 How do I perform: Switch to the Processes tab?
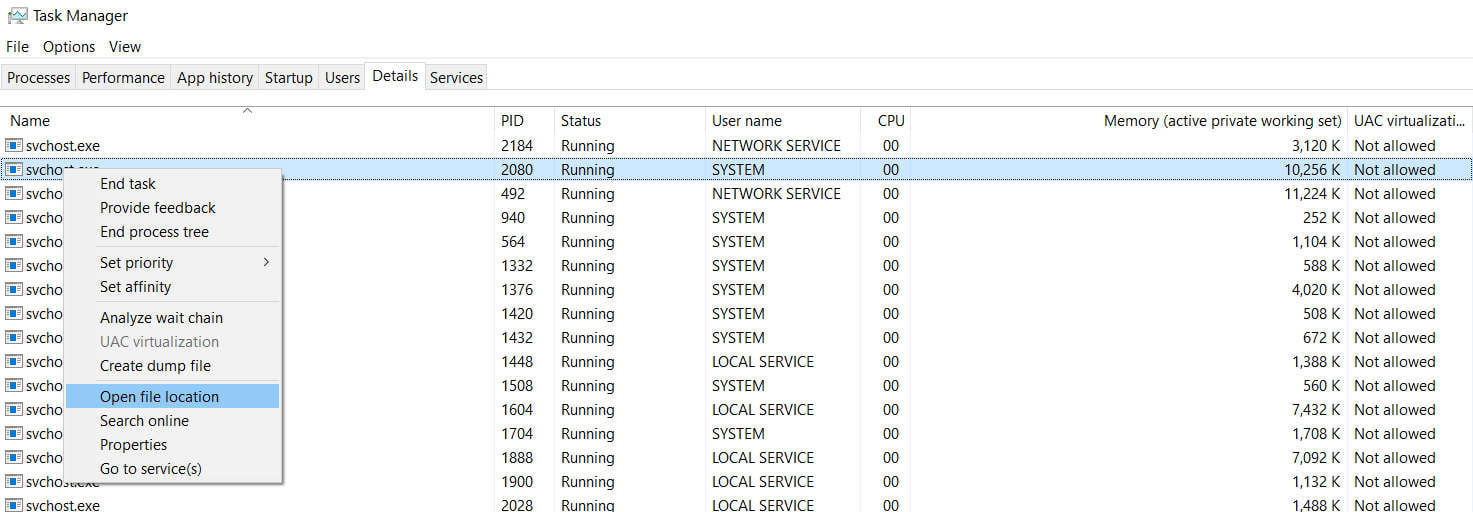coord(39,77)
